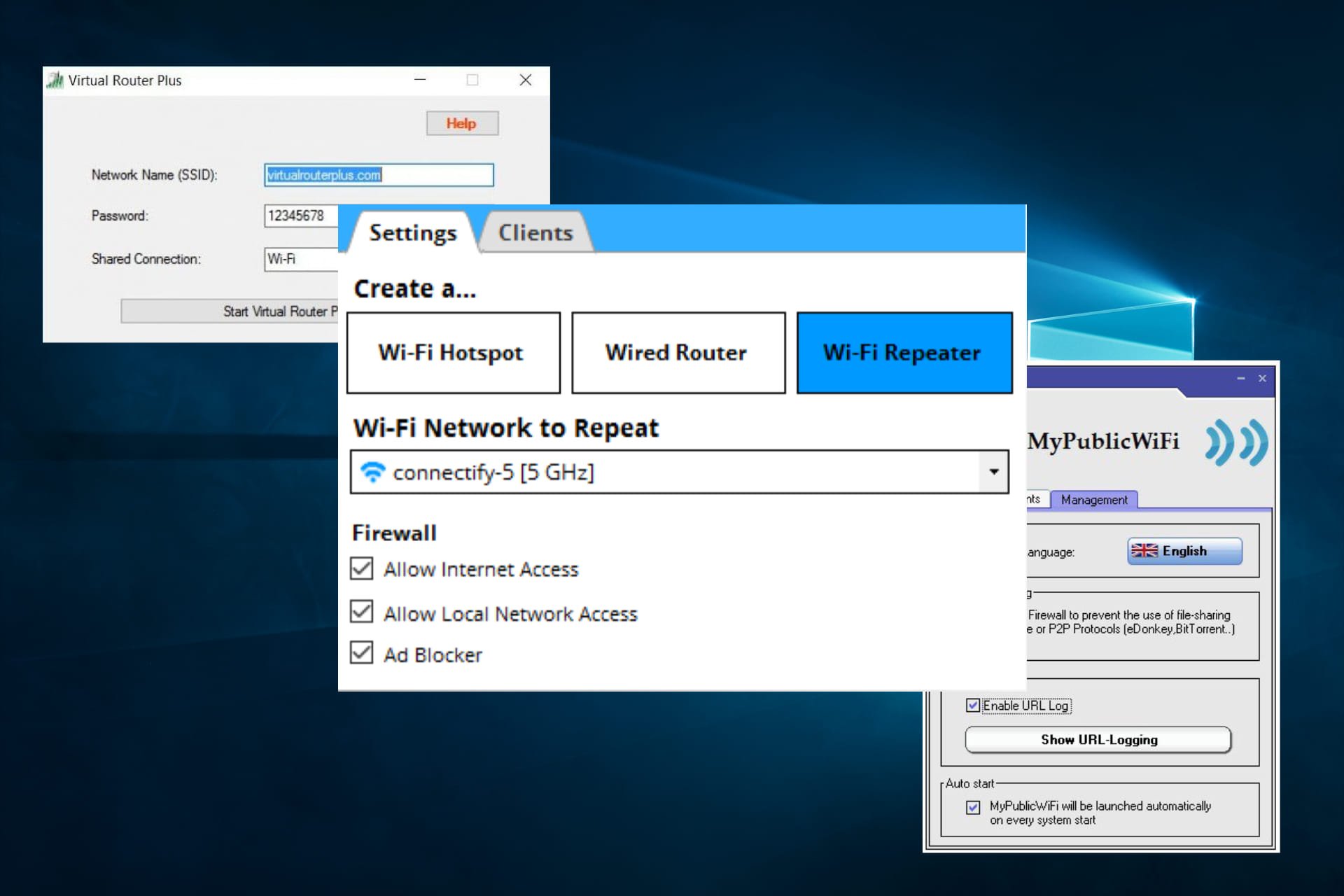This screenshot has width=1344, height=896.
Task: Click the Network Name (SSID) label
Action: click(154, 175)
